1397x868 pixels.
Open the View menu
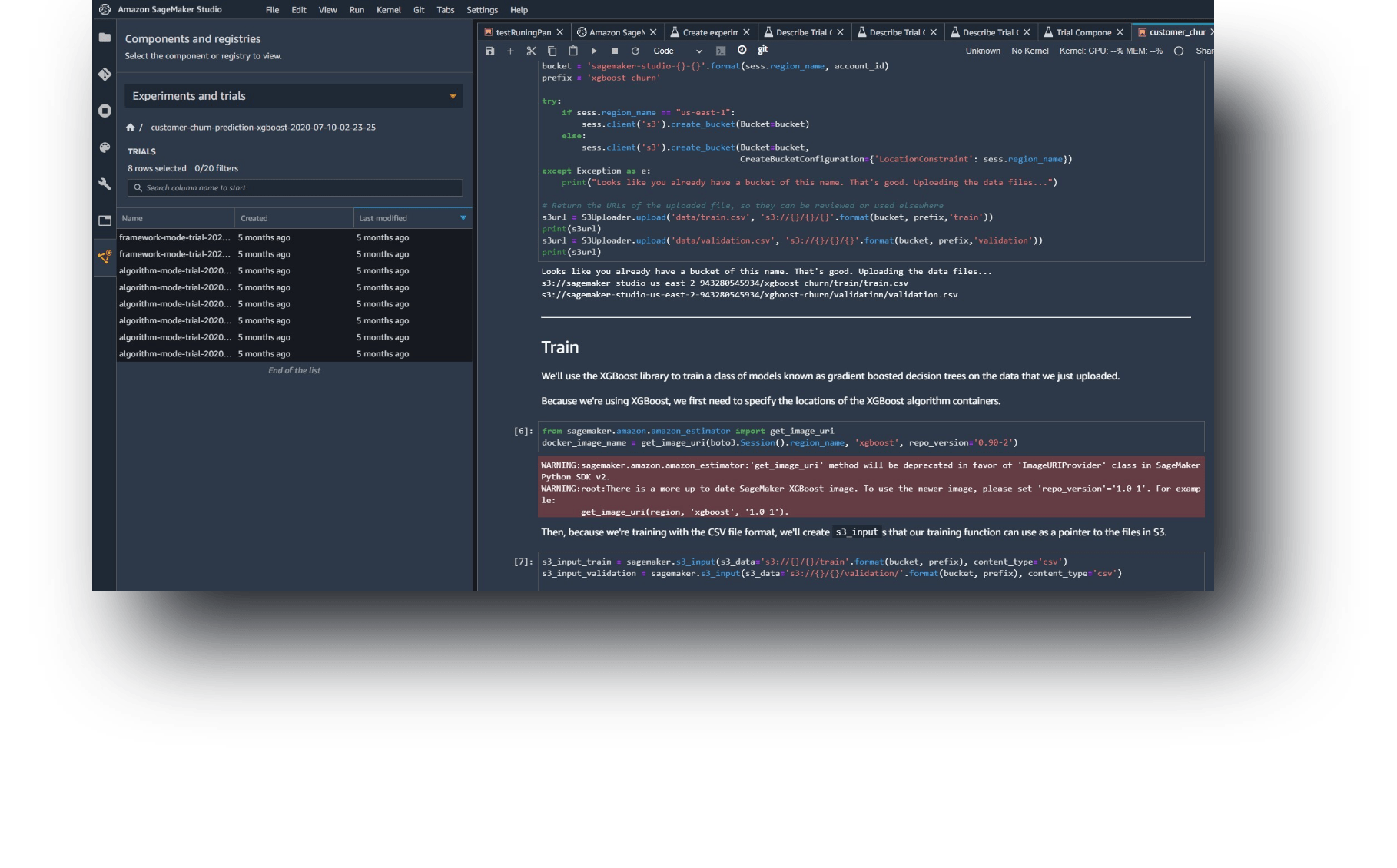click(x=328, y=10)
